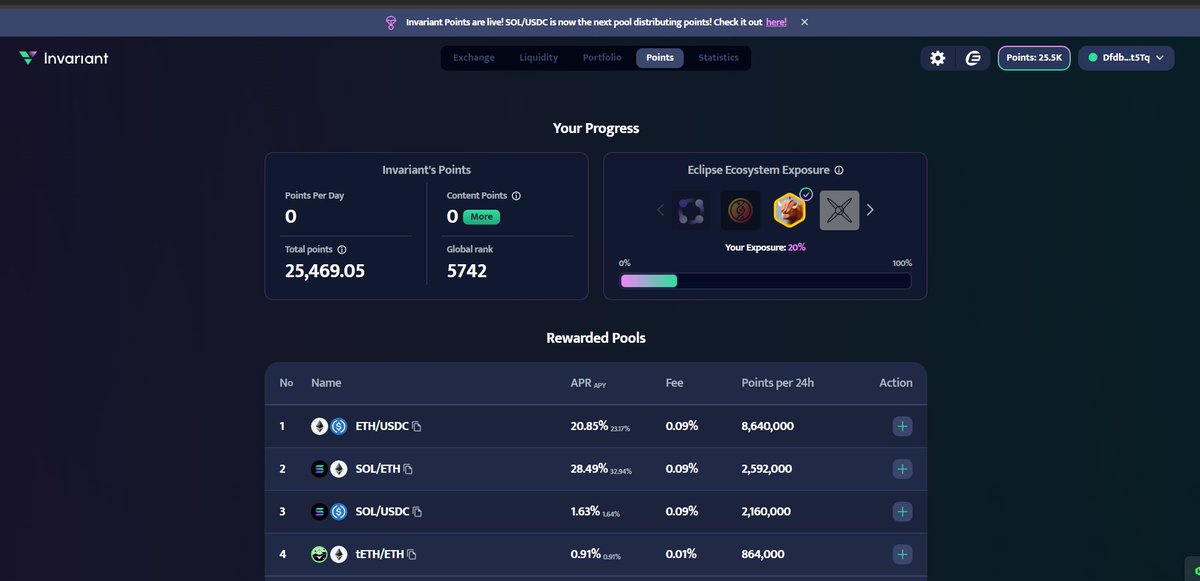Viewport: 1200px width, 581px height.
Task: Switch to the Liquidity tab
Action: [x=539, y=58]
